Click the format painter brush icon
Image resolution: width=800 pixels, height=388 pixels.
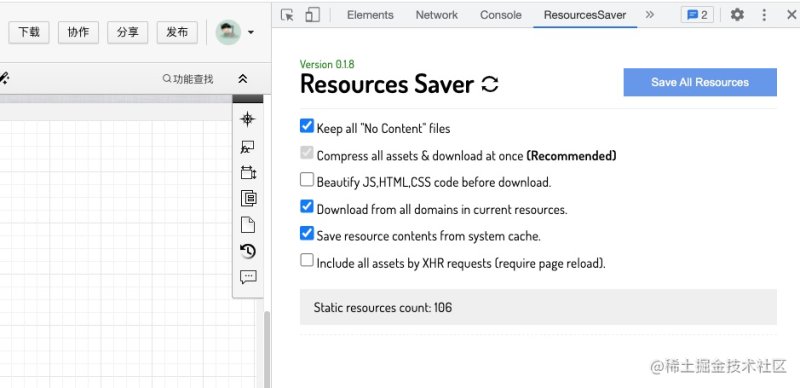tap(4, 78)
